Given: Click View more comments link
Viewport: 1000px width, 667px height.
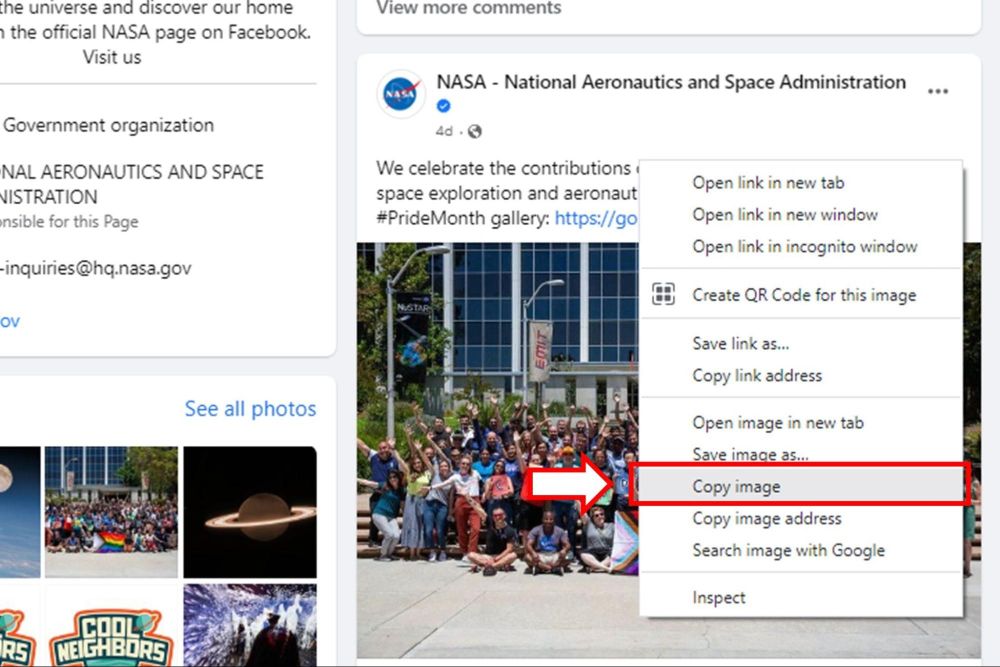Looking at the screenshot, I should pos(469,8).
